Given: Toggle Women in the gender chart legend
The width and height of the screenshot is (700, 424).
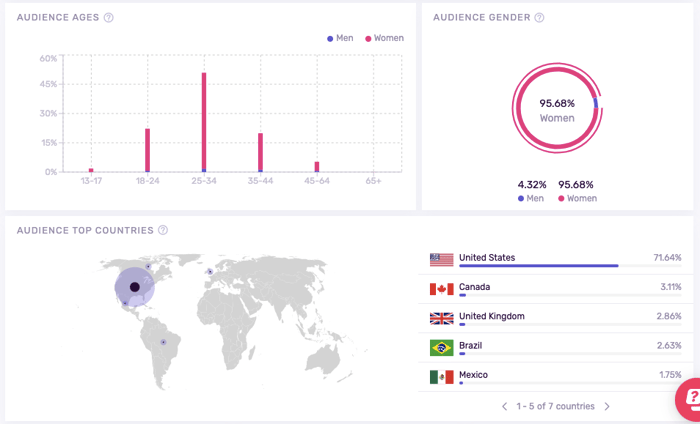Looking at the screenshot, I should (x=576, y=198).
